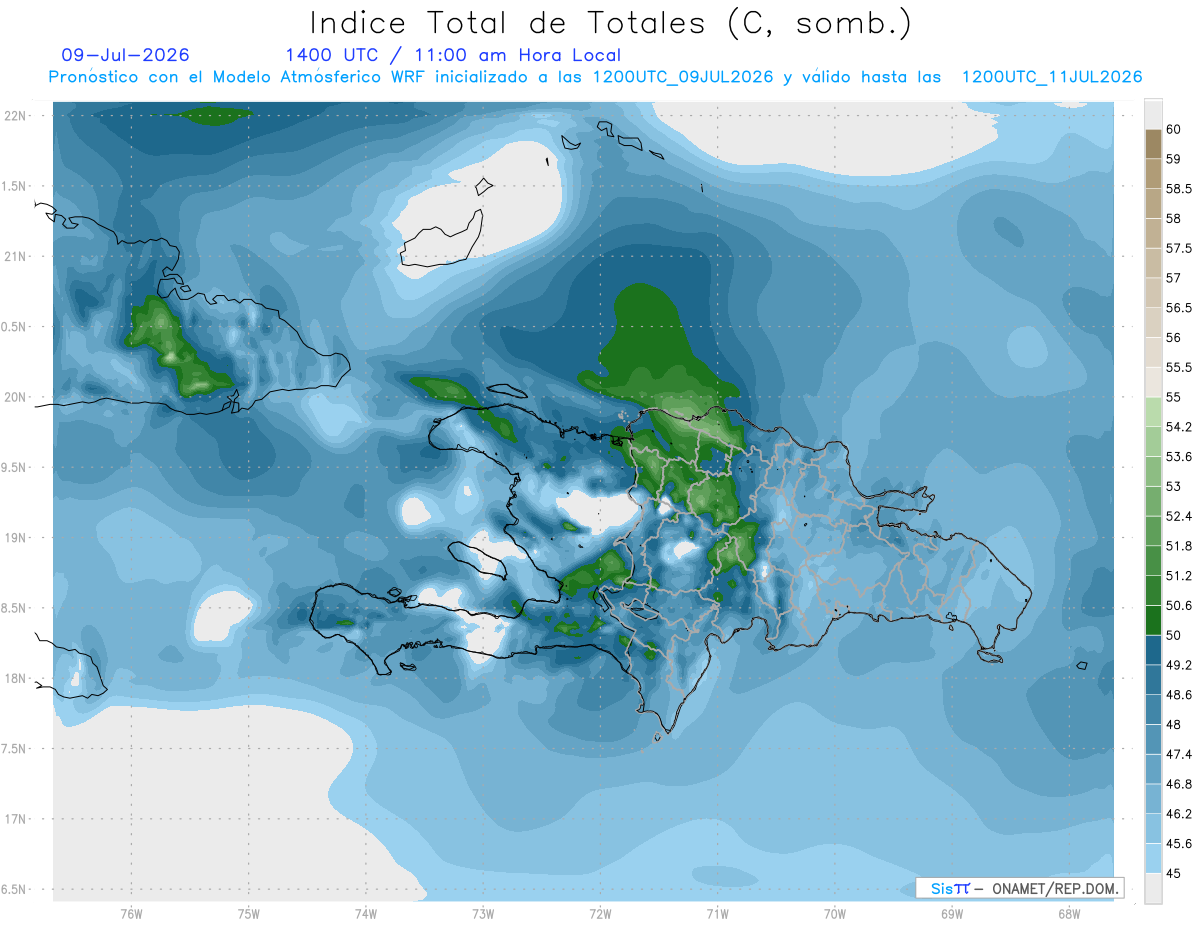Viewport: 1200px width, 927px height.
Task: Click colorbar value "55.5"
Action: pyautogui.click(x=1179, y=368)
